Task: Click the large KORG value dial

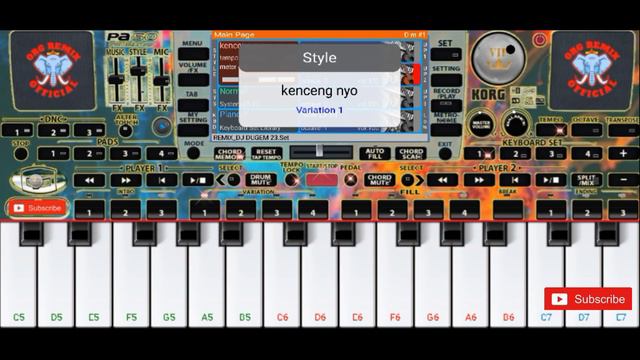Action: pos(498,58)
